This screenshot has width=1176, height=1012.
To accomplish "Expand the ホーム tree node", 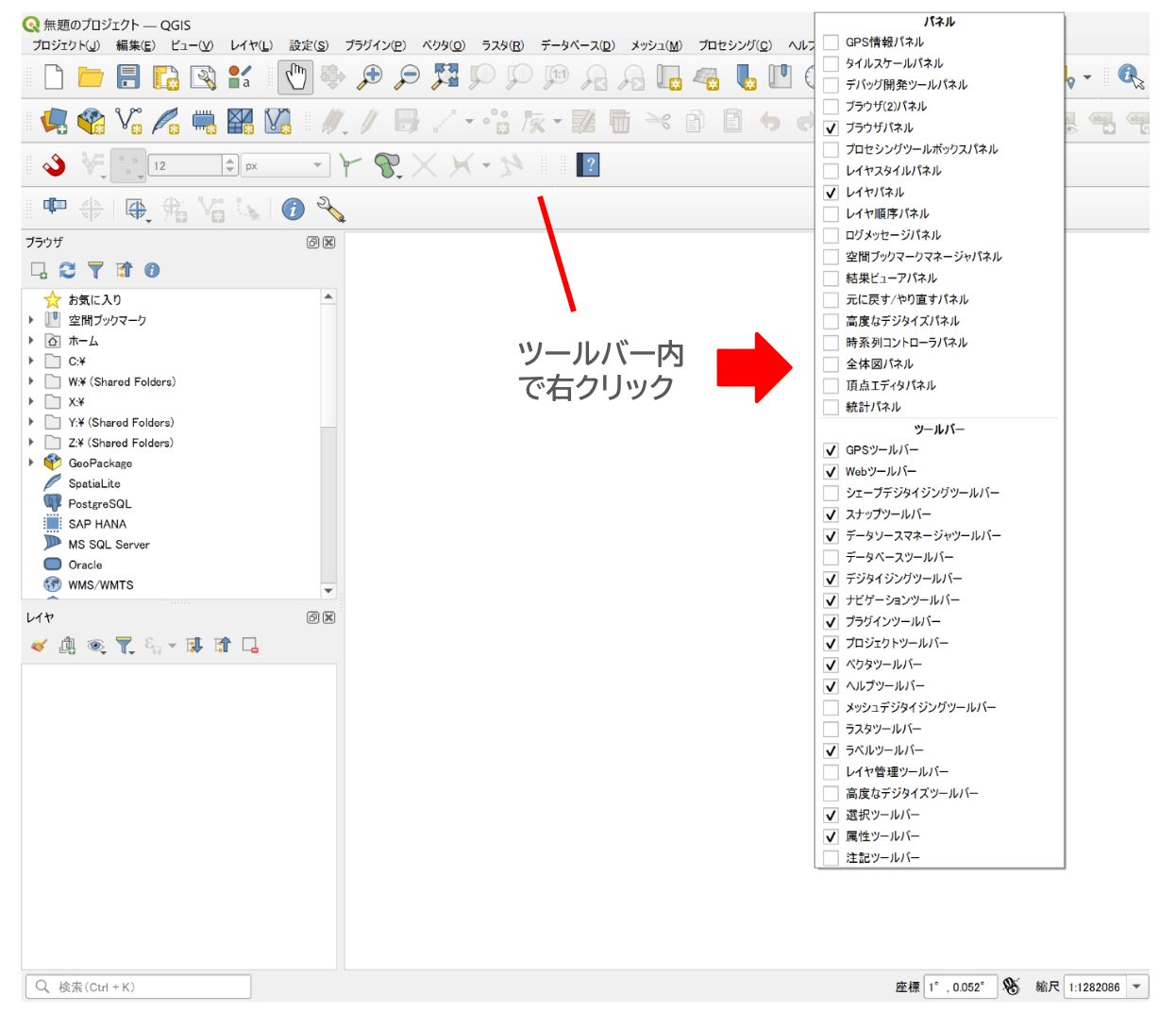I will click(x=31, y=341).
